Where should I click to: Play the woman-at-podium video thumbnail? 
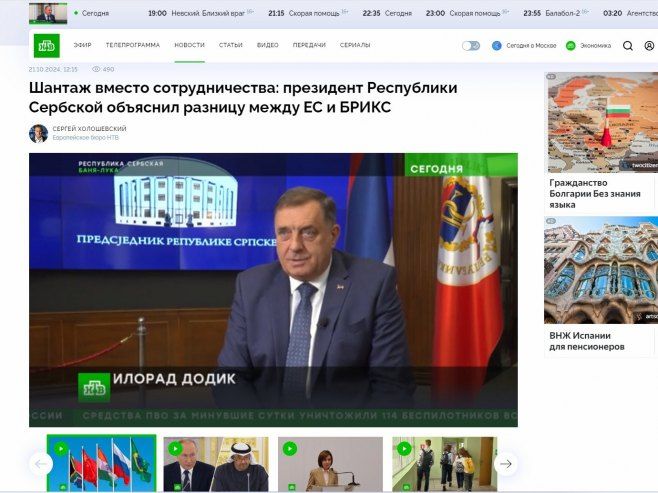pos(330,463)
